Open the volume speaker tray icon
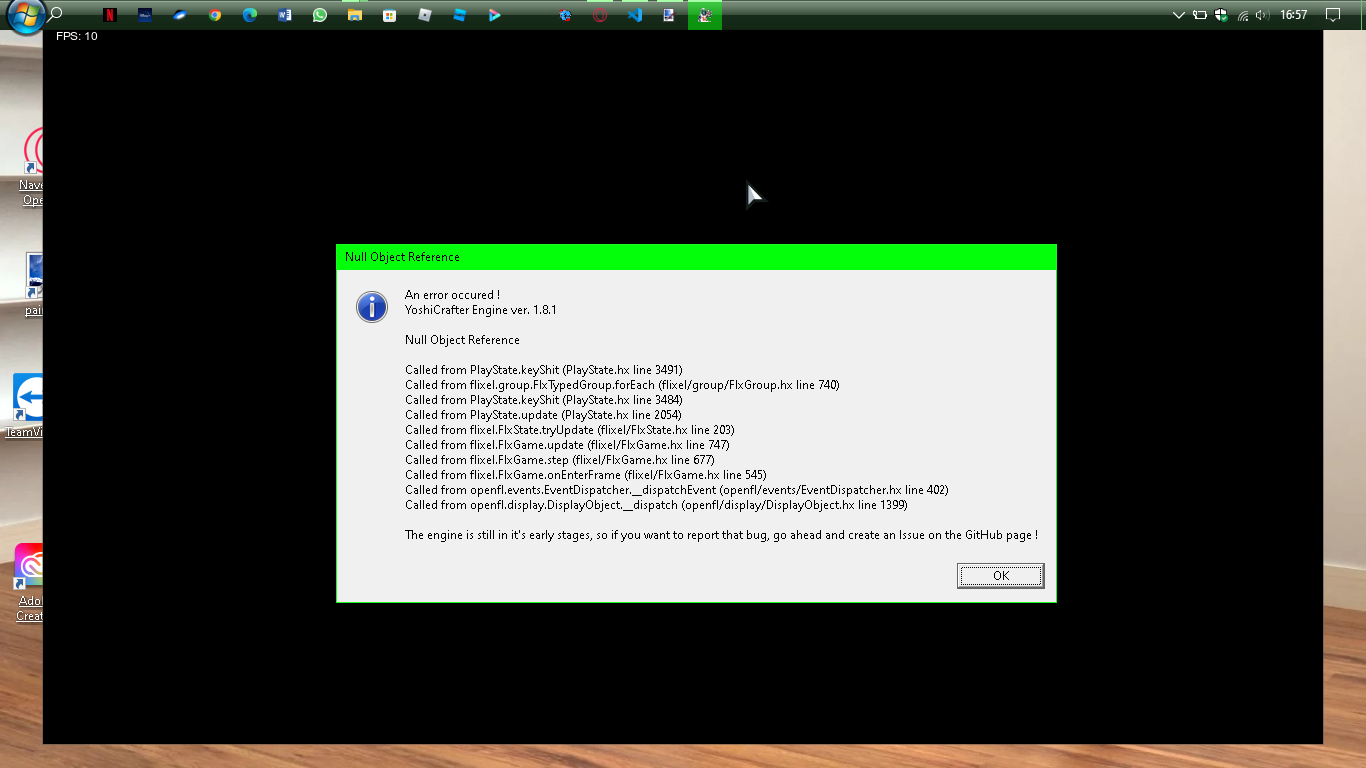This screenshot has height=768, width=1366. point(1262,15)
